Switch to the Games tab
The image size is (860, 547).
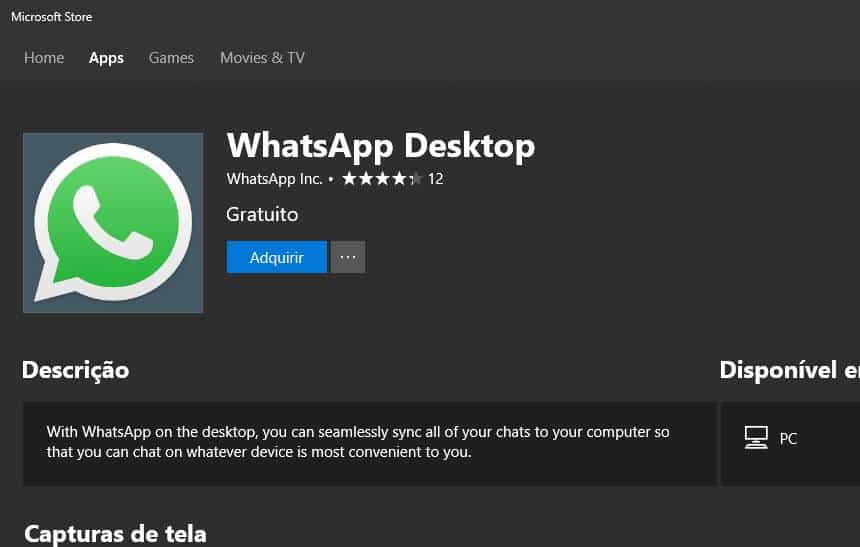pyautogui.click(x=171, y=58)
